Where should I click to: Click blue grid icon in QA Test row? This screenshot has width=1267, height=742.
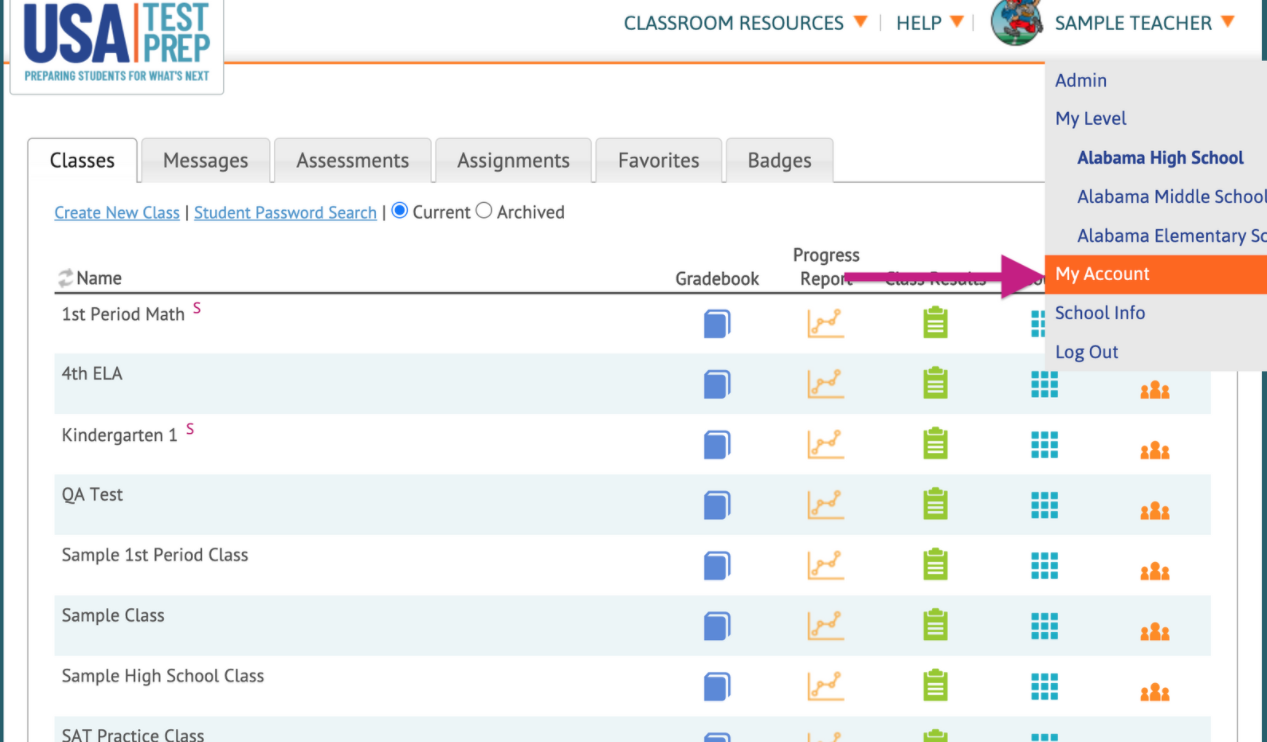point(1044,506)
